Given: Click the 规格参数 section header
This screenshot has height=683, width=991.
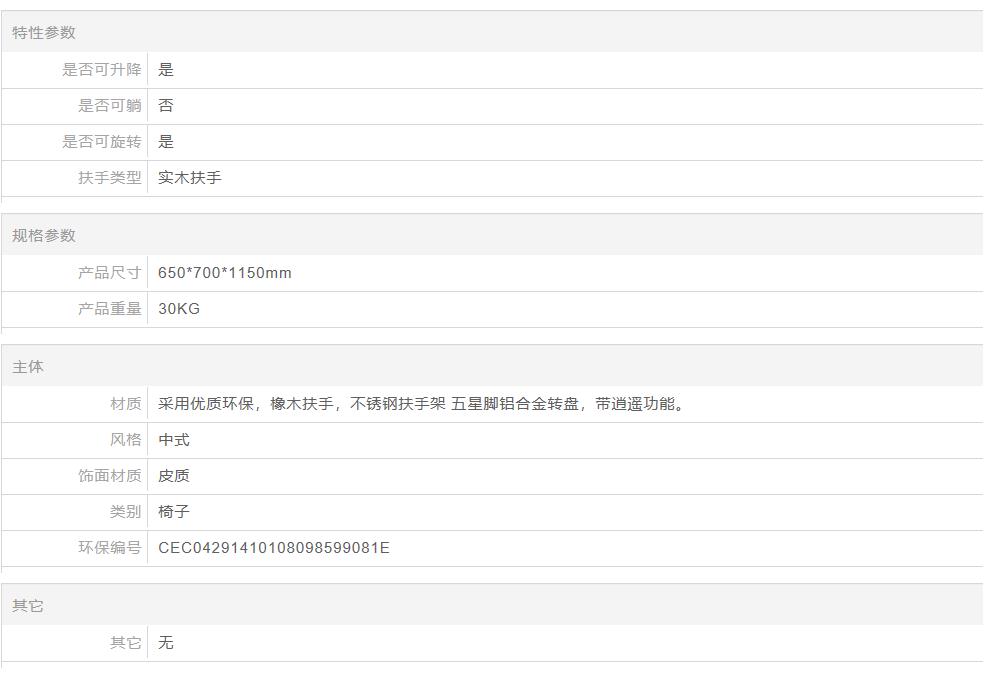Looking at the screenshot, I should [44, 236].
